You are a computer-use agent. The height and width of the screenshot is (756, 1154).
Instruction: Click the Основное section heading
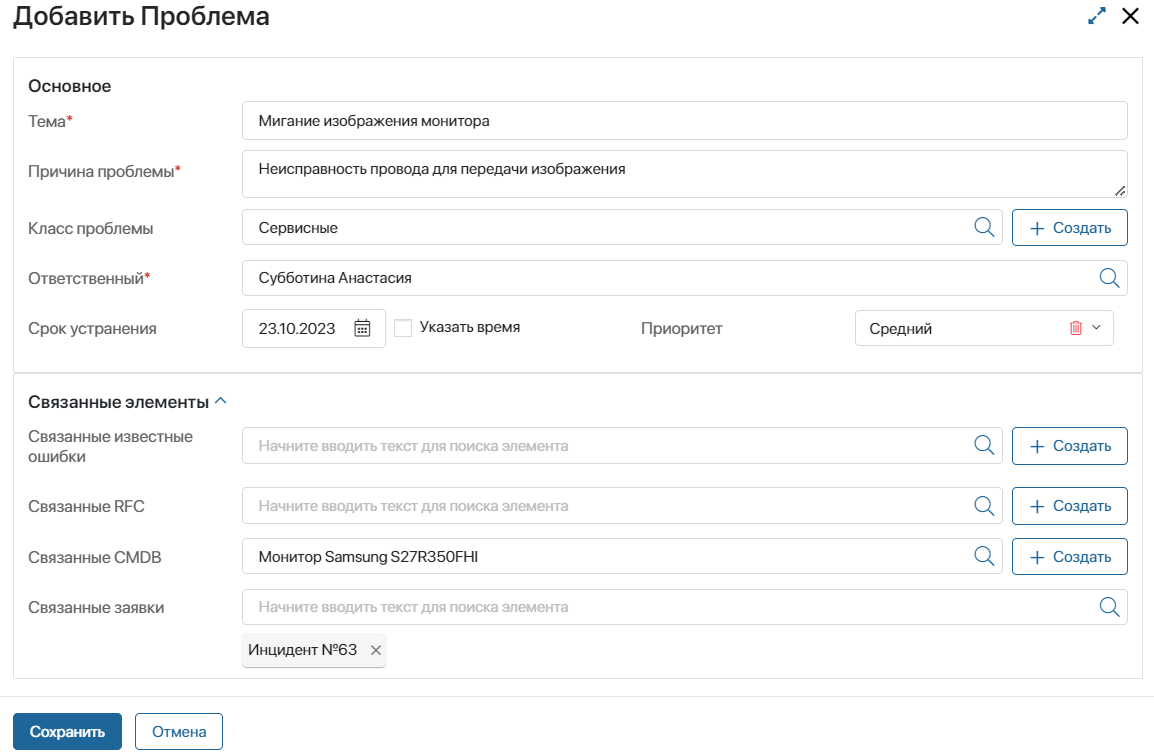pyautogui.click(x=69, y=86)
